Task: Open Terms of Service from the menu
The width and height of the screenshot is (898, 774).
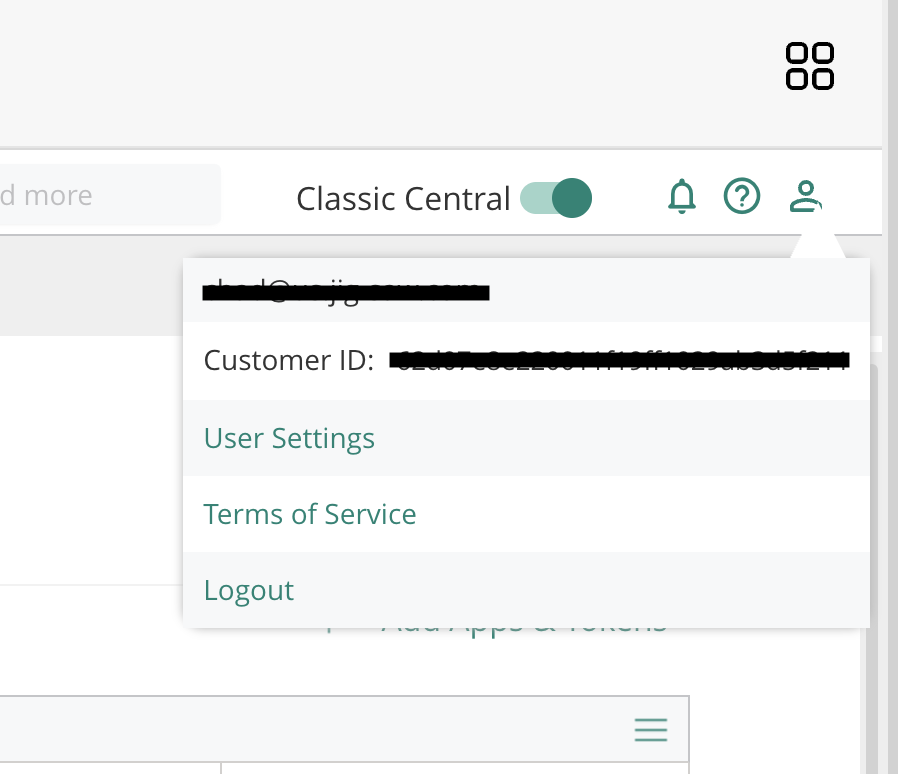Action: click(x=310, y=514)
